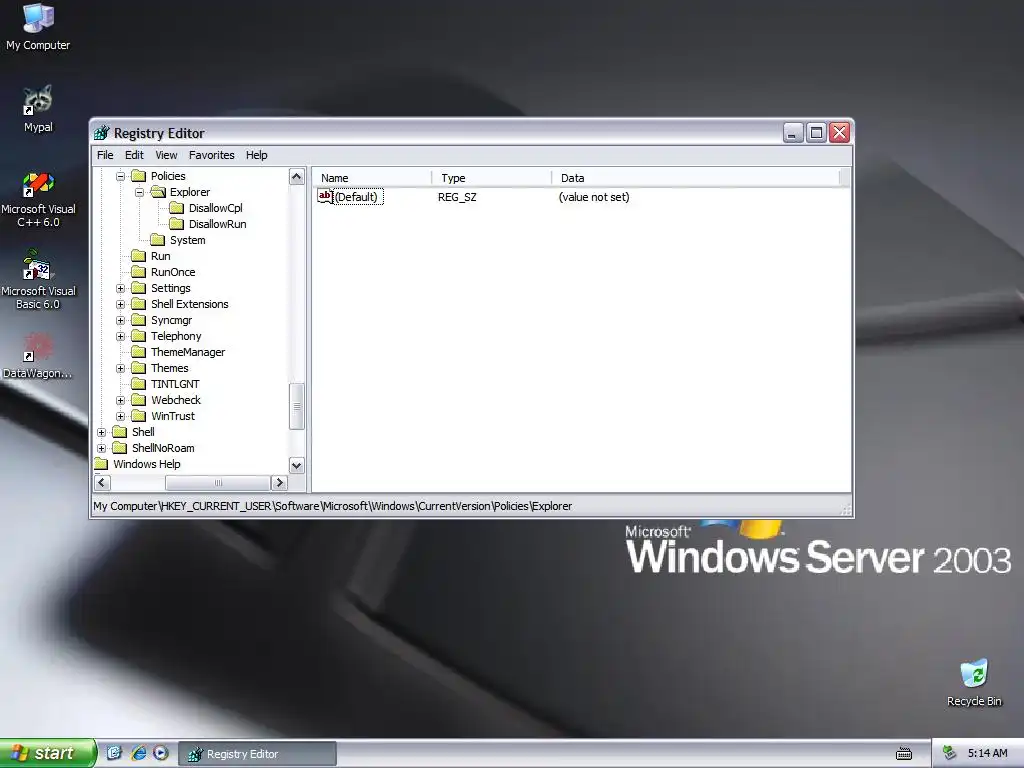
Task: Select the DataWagon desktop shortcut
Action: (38, 356)
